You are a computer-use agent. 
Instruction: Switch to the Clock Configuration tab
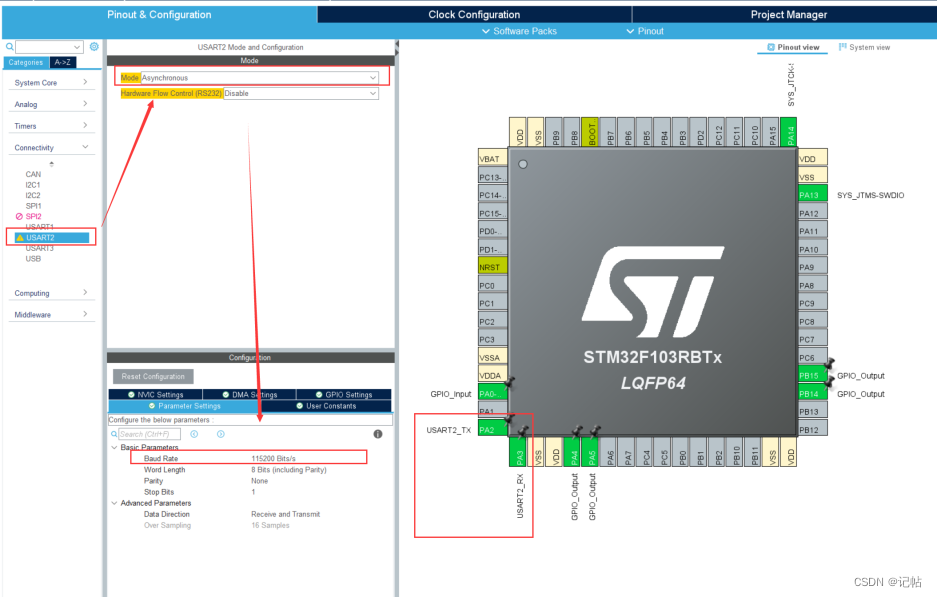click(x=474, y=13)
